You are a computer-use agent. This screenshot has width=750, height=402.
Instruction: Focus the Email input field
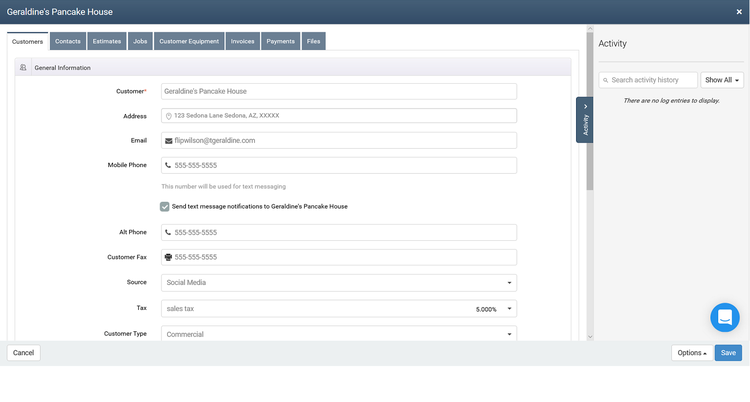point(339,141)
